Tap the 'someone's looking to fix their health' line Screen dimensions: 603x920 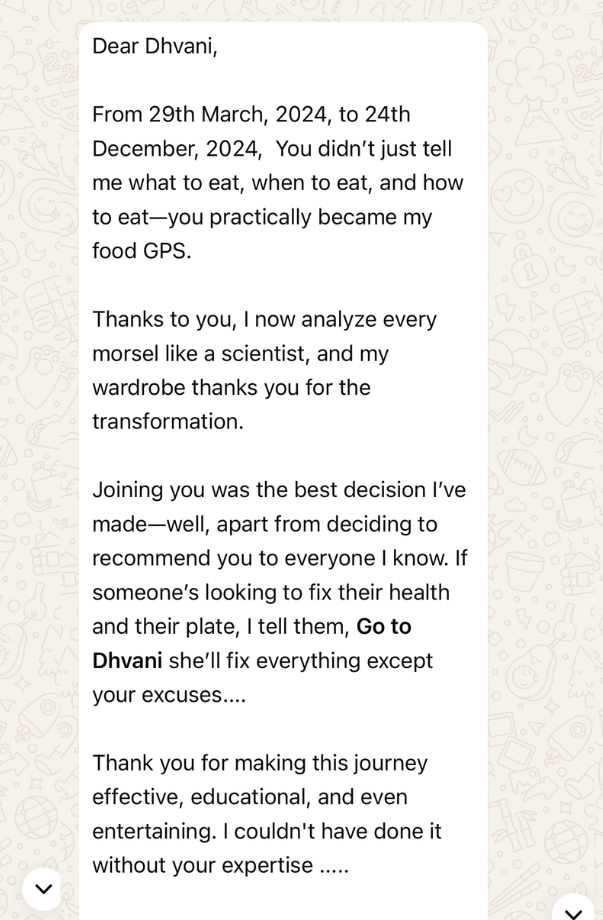tap(270, 593)
